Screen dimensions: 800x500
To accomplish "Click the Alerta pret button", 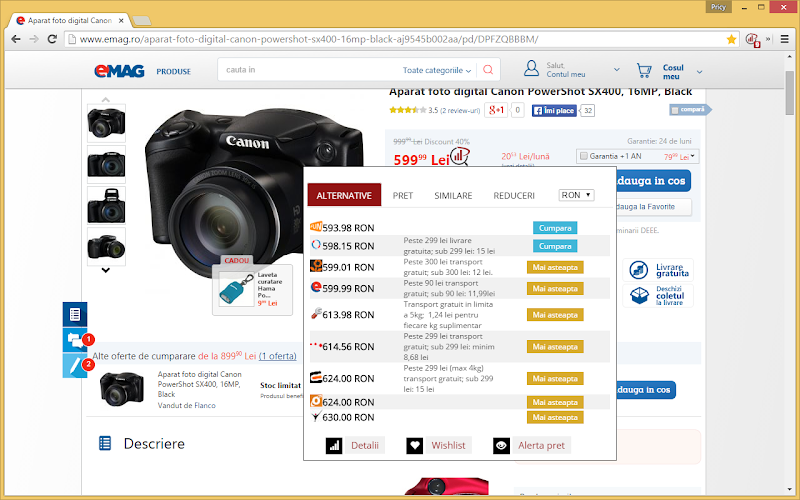I will pos(541,445).
